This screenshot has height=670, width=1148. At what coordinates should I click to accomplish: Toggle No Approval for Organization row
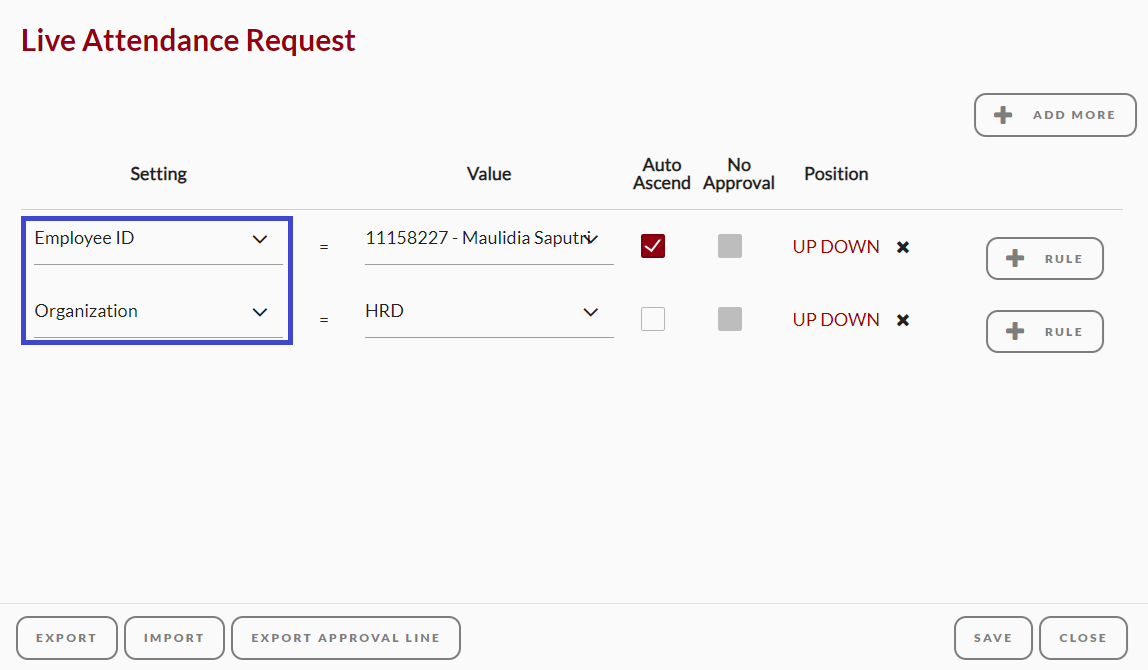(x=729, y=319)
